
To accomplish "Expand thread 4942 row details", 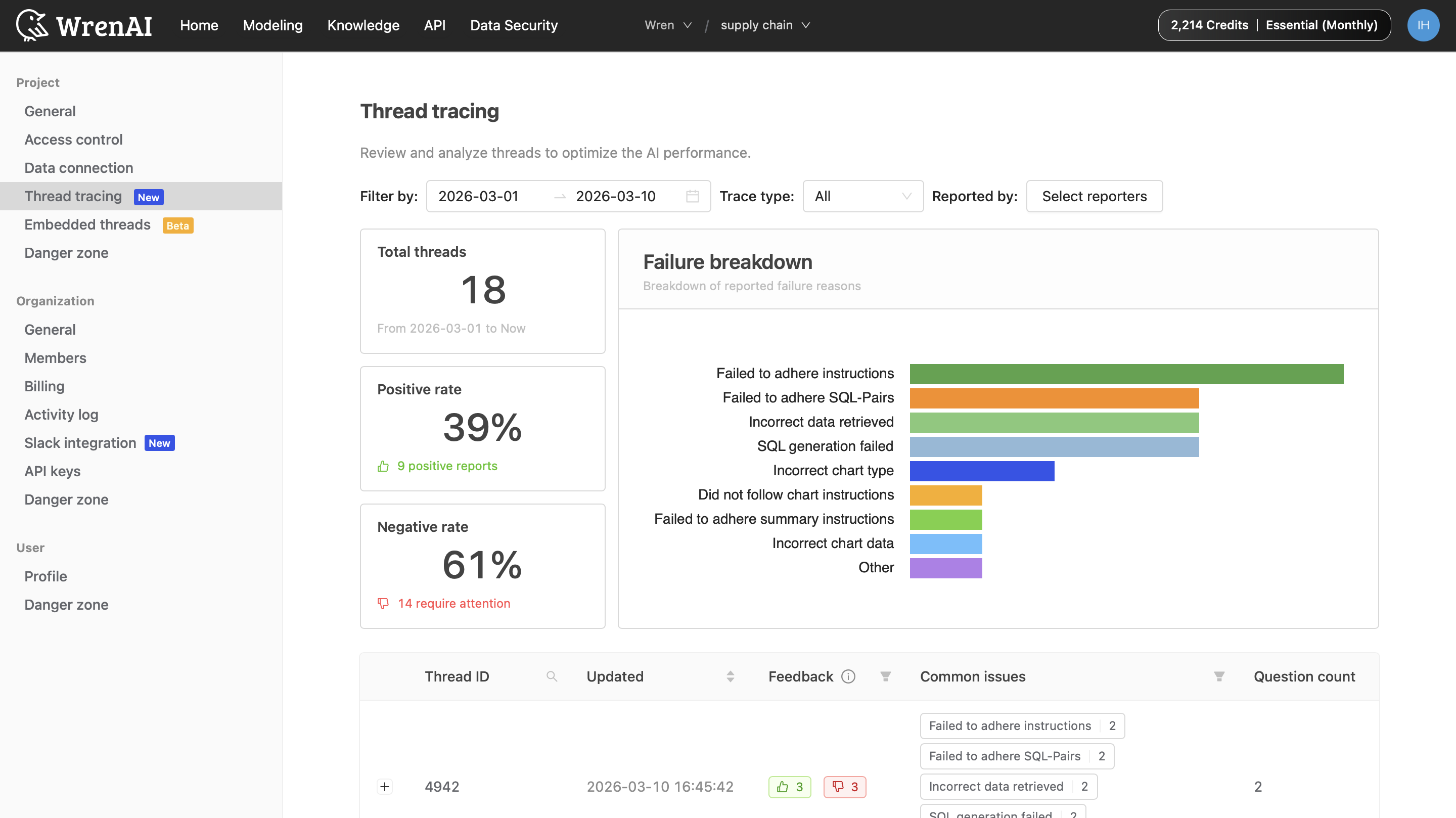I will [x=385, y=786].
